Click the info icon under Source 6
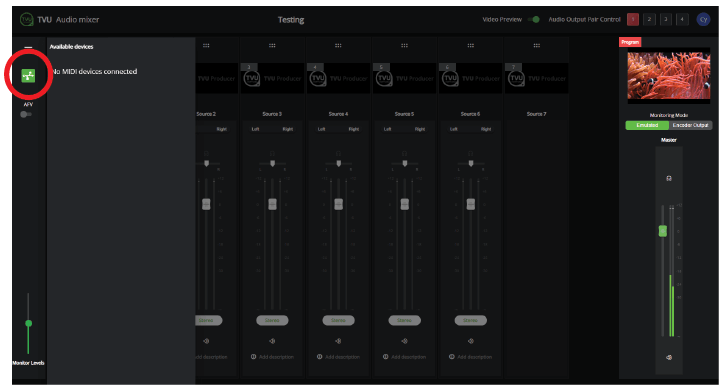Image resolution: width=721 pixels, height=388 pixels. [x=452, y=357]
